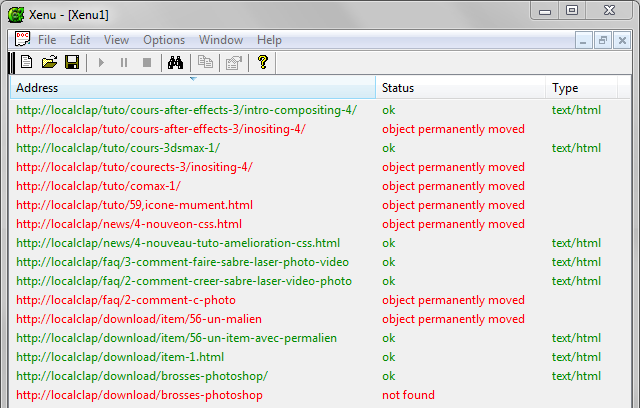Select the 56-un-malien URL row
This screenshot has height=408, width=640.
click(x=139, y=319)
